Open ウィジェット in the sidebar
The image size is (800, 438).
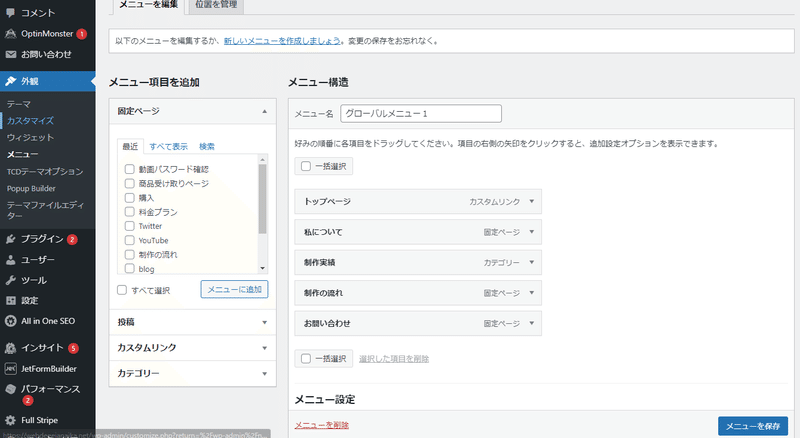pyautogui.click(x=30, y=138)
